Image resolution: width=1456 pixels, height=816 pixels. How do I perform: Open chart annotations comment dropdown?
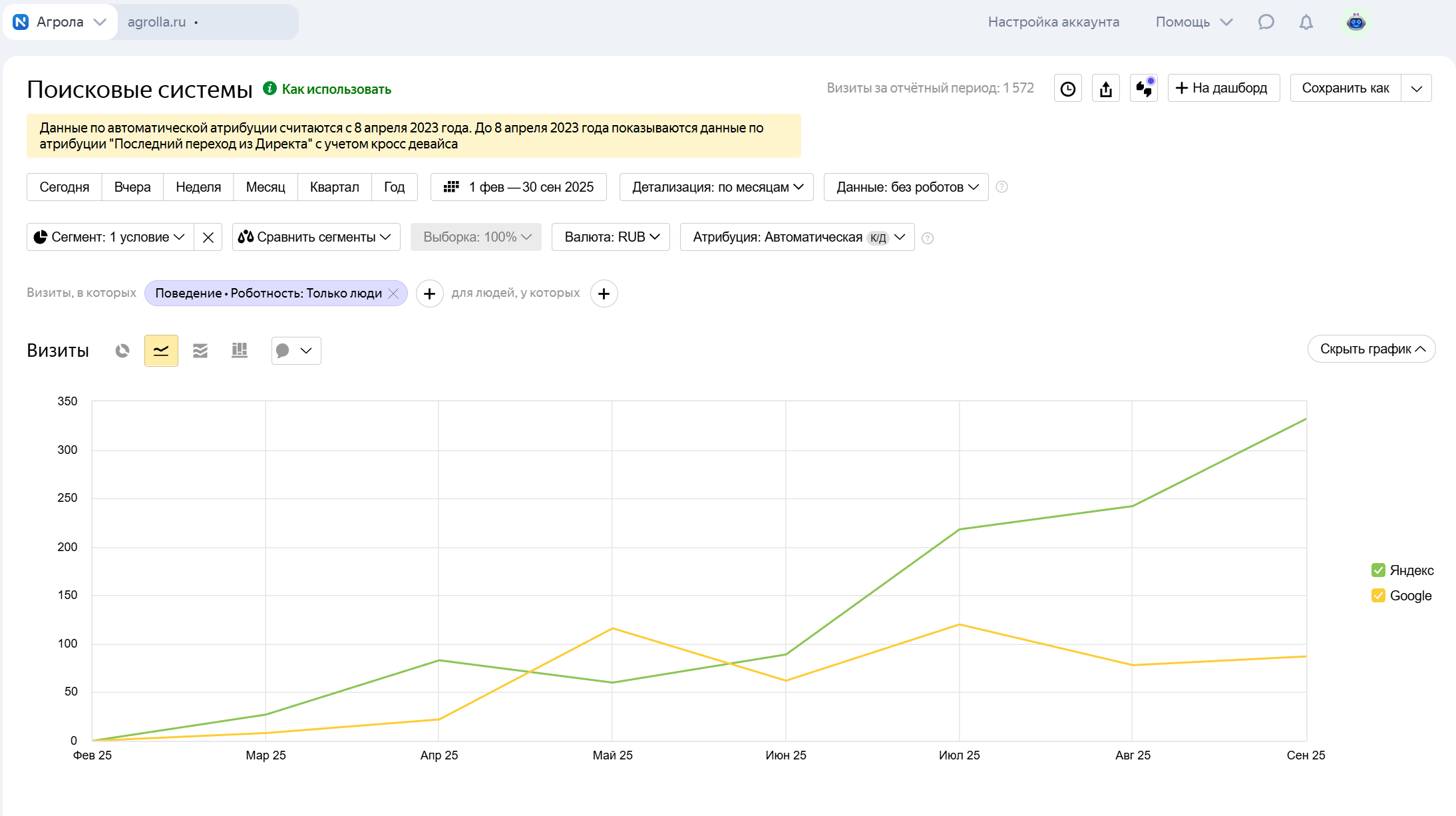(296, 351)
